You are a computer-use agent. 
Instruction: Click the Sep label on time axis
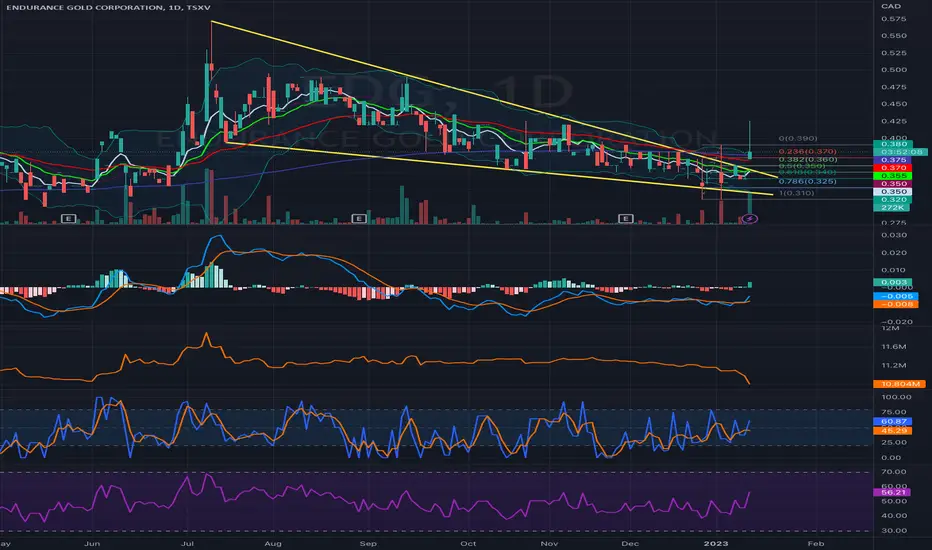point(368,543)
